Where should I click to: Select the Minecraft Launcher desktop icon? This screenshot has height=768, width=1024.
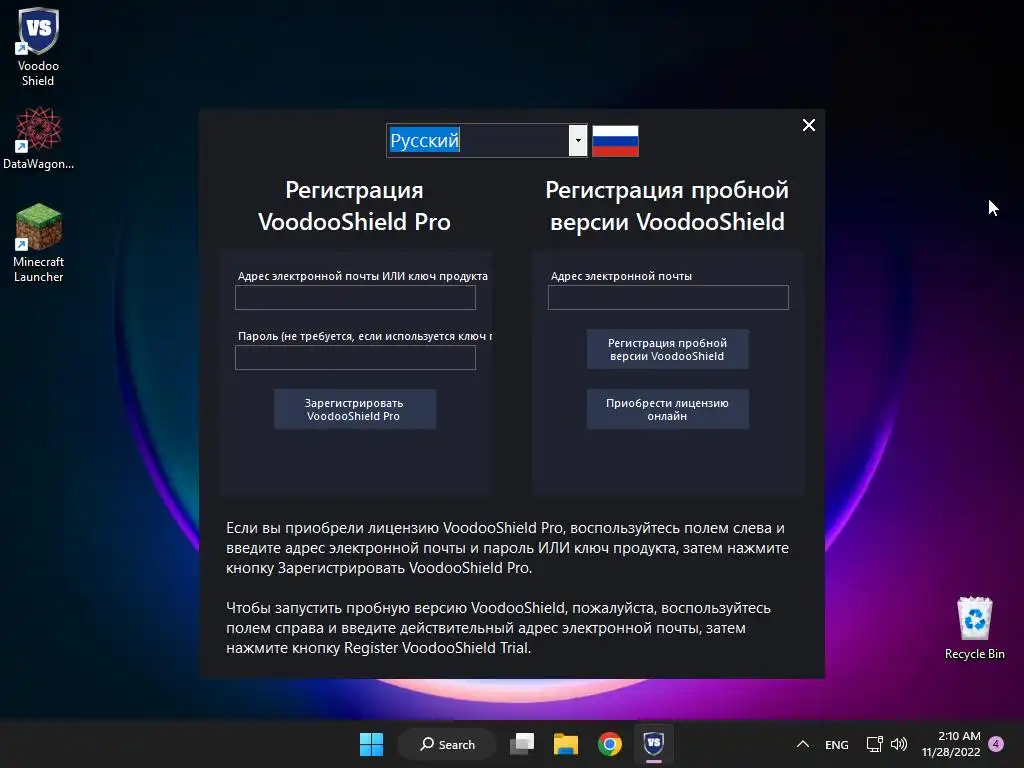(x=38, y=243)
